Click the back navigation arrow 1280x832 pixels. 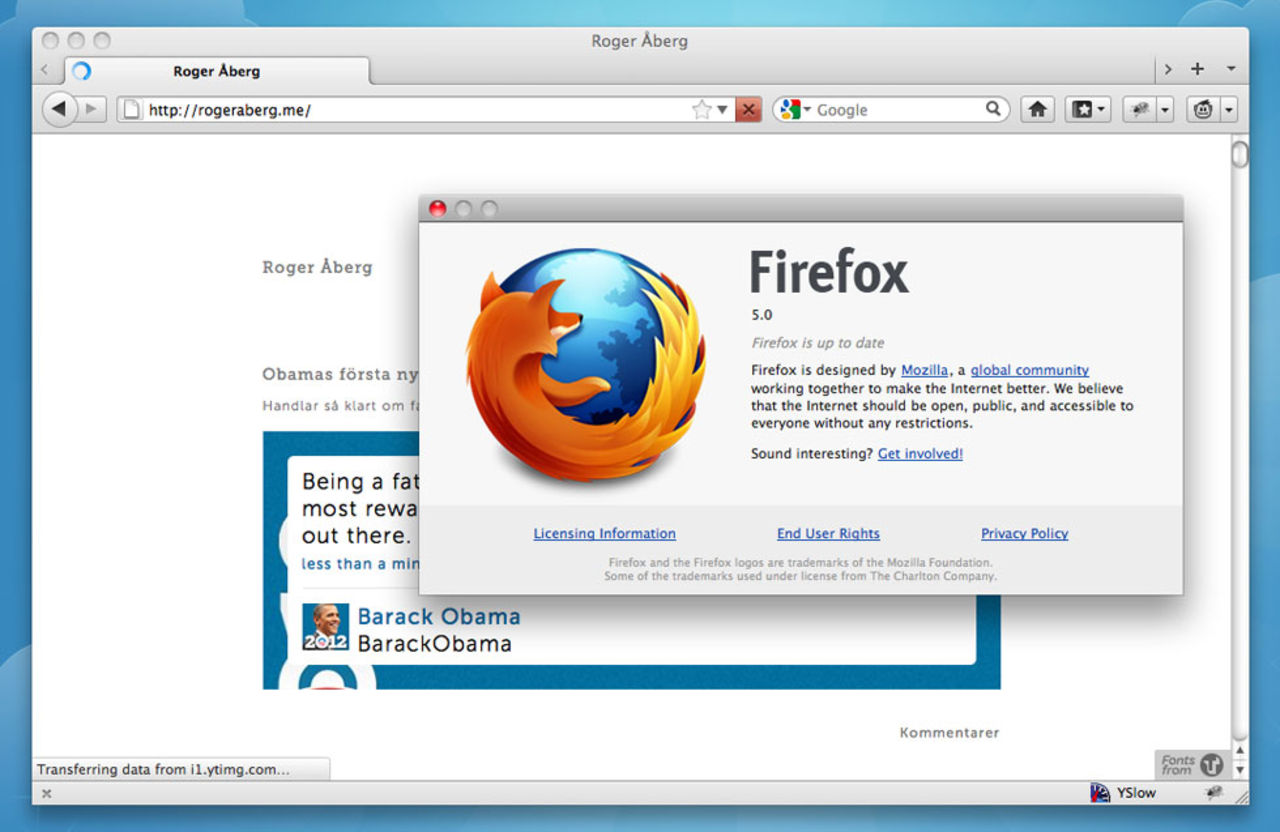(62, 109)
